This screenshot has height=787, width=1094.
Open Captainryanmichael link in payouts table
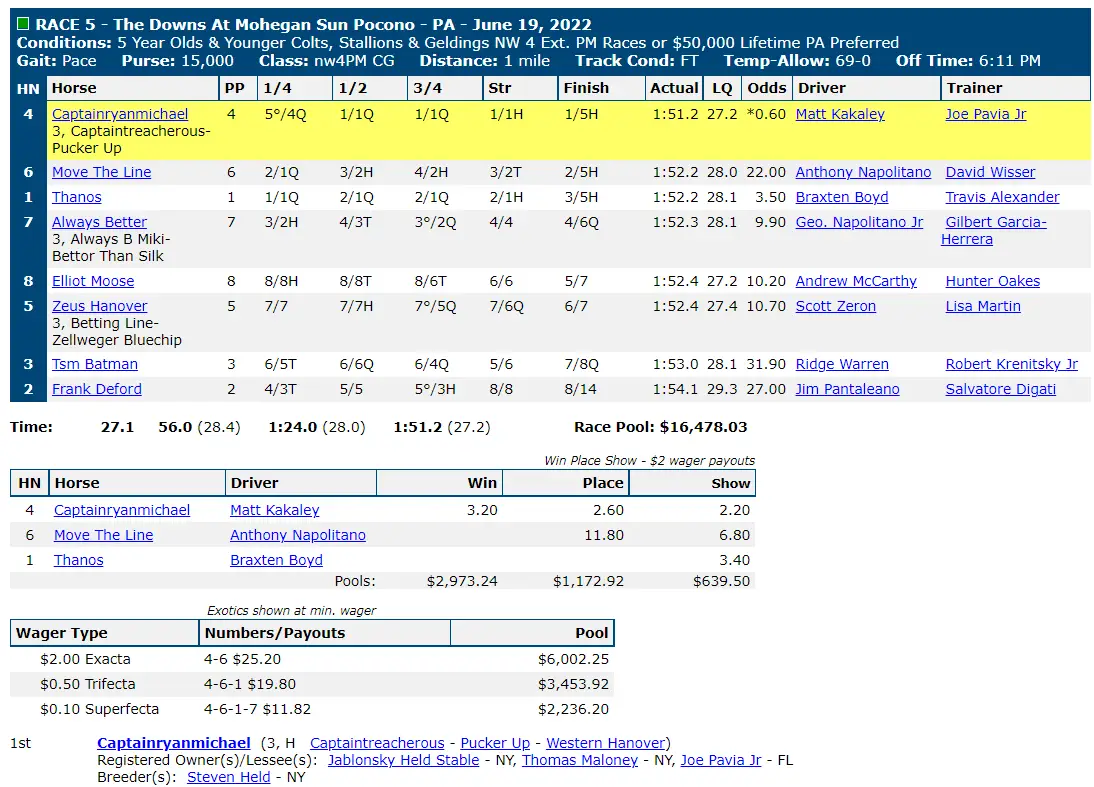coord(122,510)
